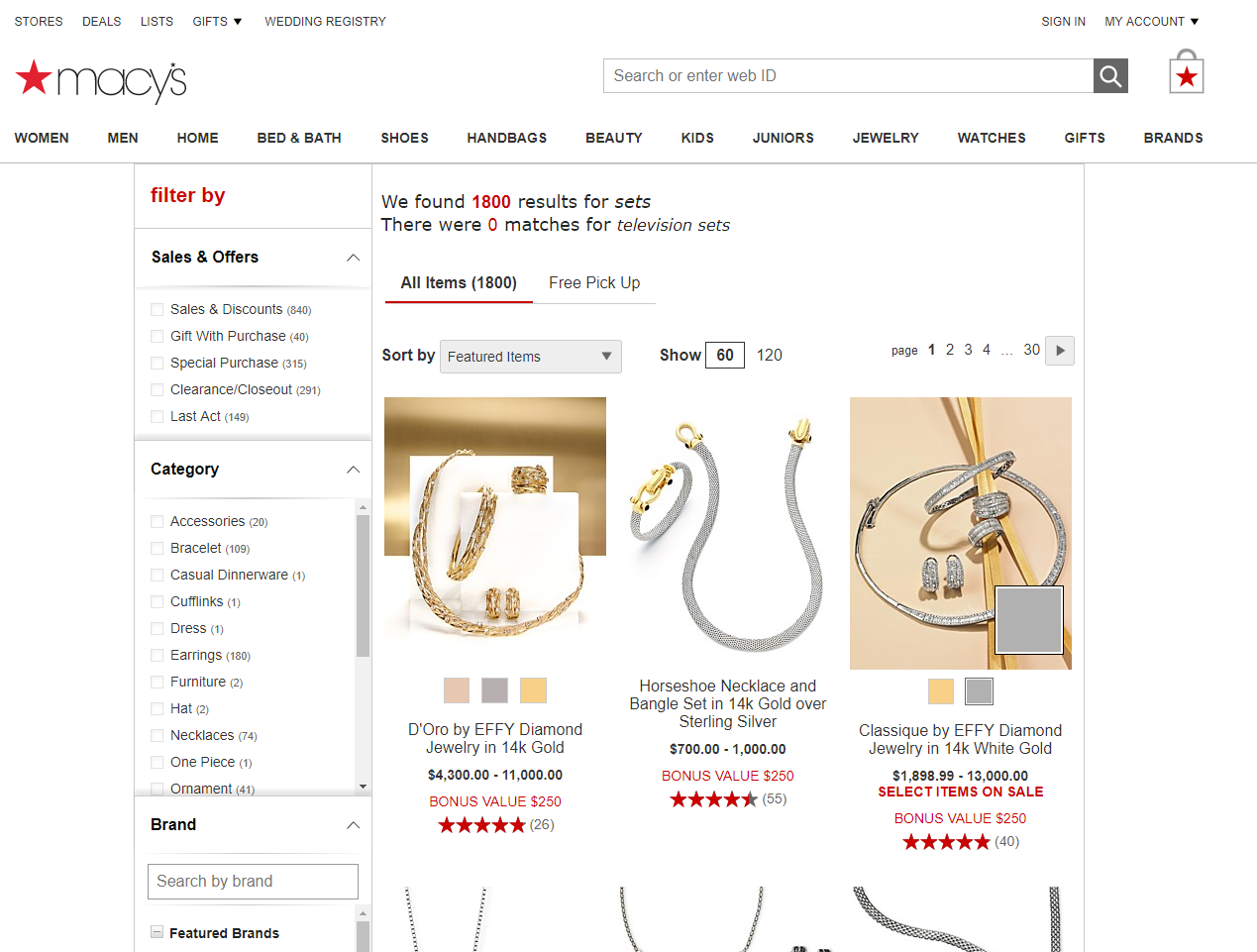Select the gray swatch under Classique set
The image size is (1257, 952).
click(x=979, y=691)
